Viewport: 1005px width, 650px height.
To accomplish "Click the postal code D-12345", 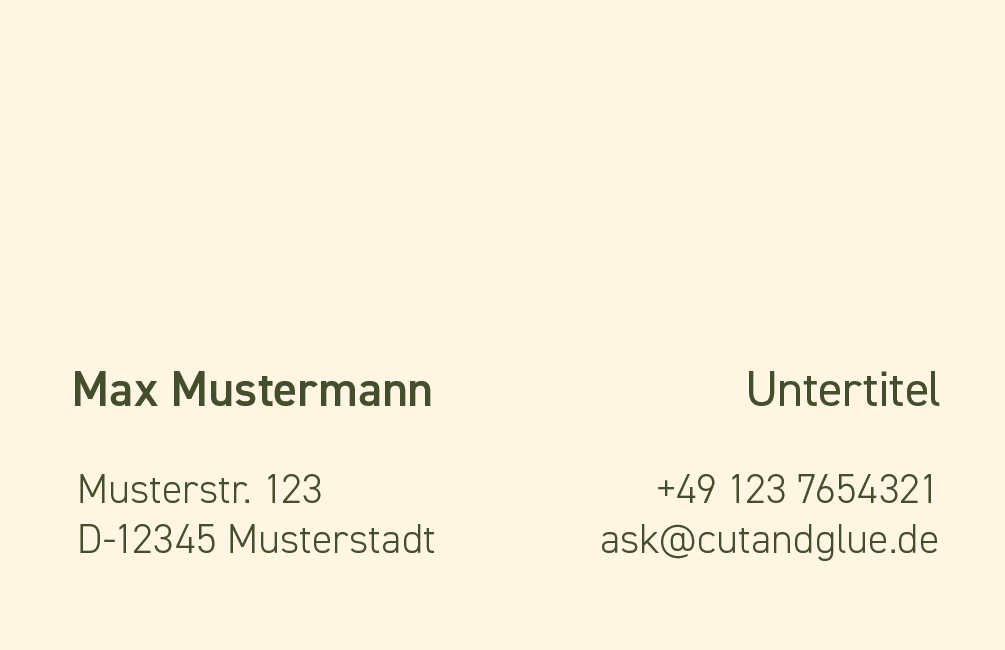I will (146, 540).
